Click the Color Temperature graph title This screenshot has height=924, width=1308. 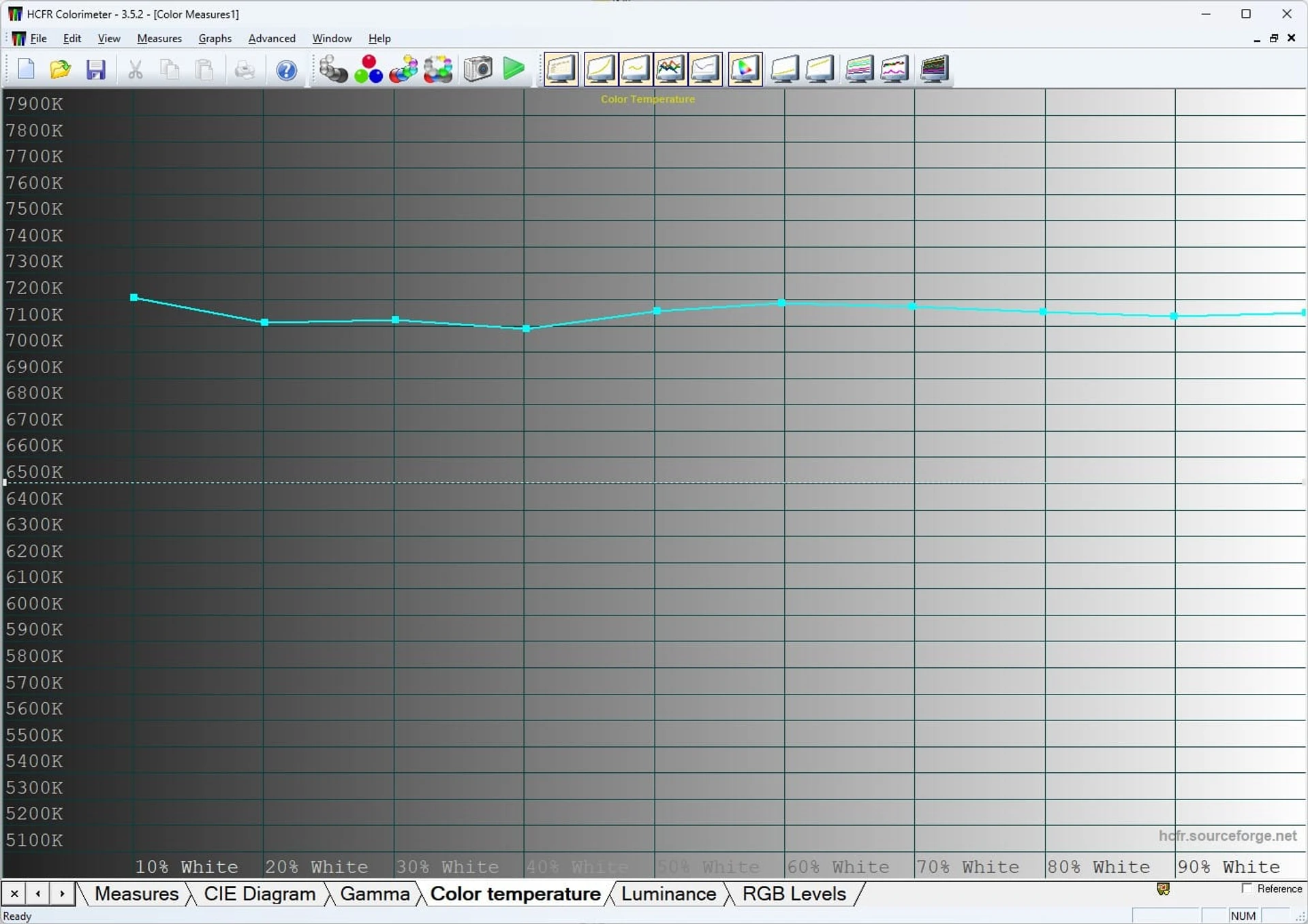[648, 99]
